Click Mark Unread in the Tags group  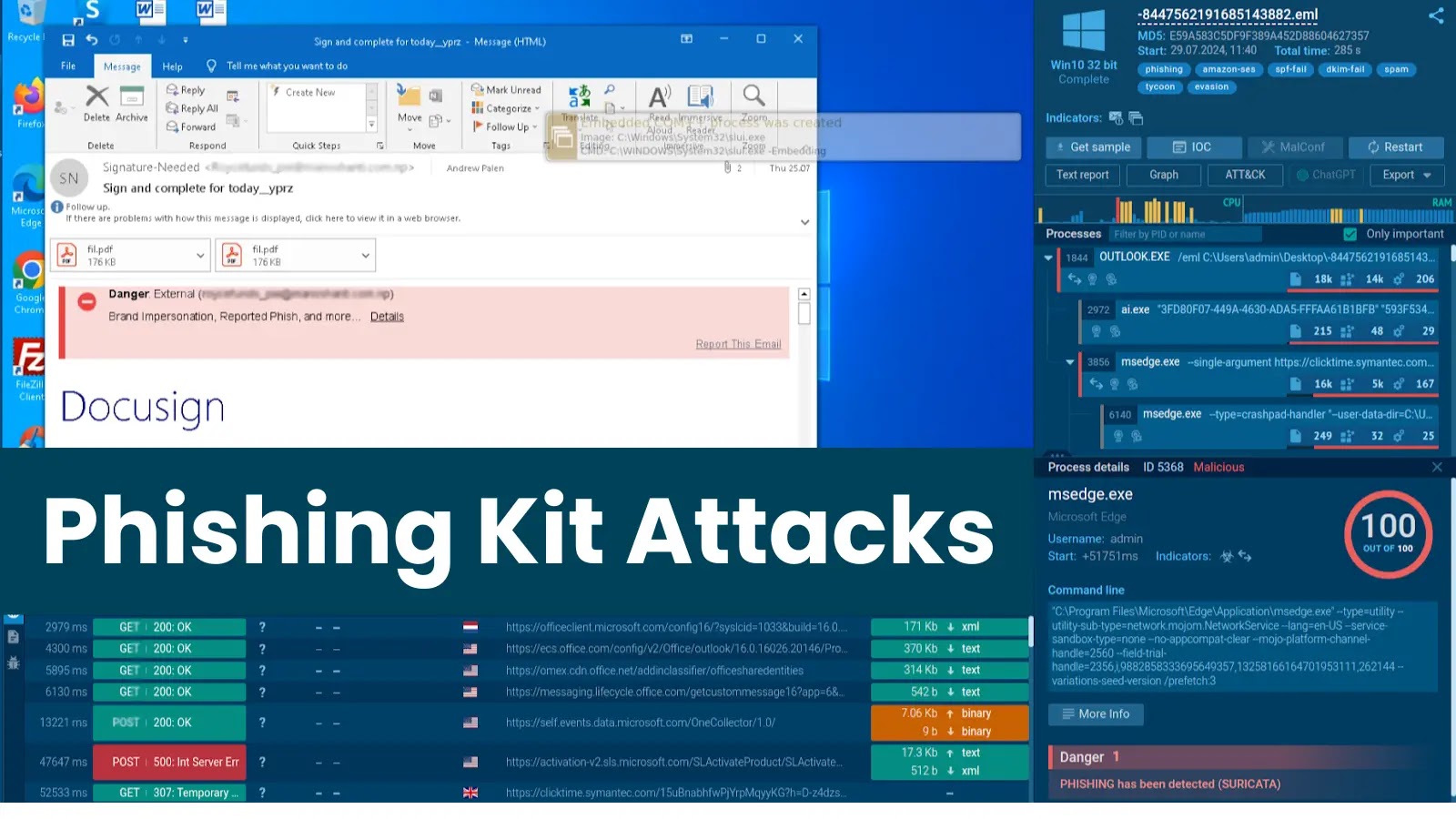coord(506,89)
